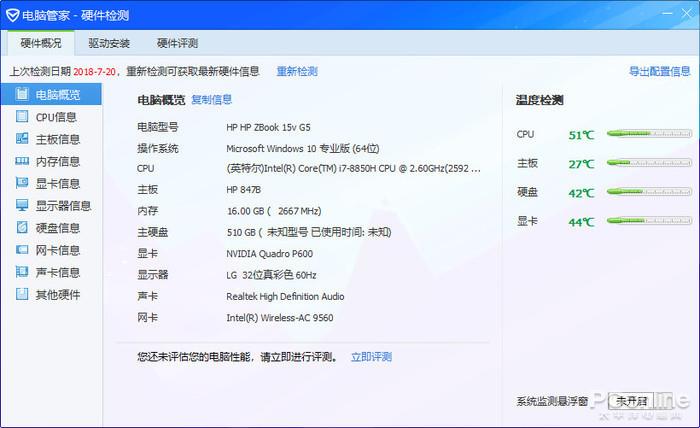
Task: Click the motherboard value HP 847B
Action: click(244, 190)
